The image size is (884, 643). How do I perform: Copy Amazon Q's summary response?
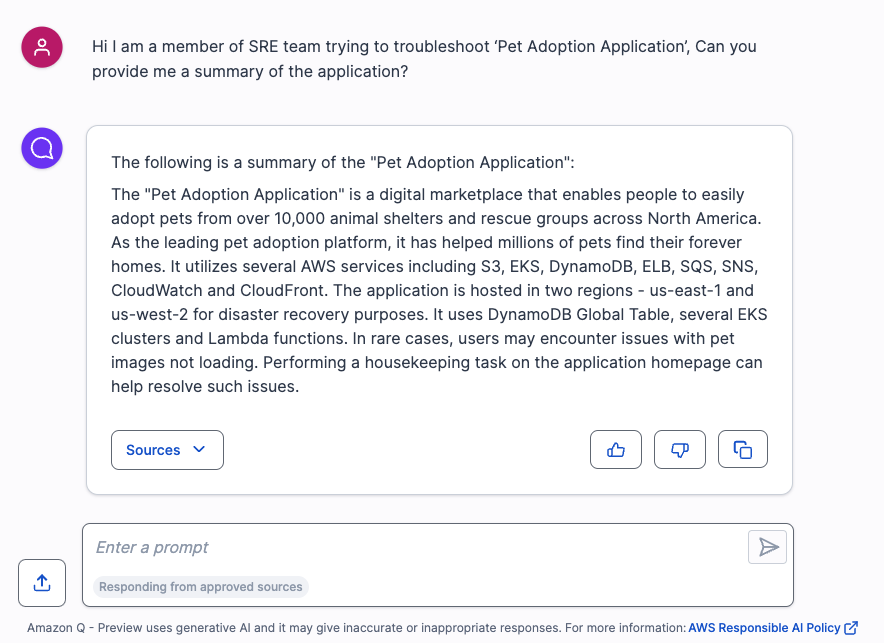[x=742, y=449]
